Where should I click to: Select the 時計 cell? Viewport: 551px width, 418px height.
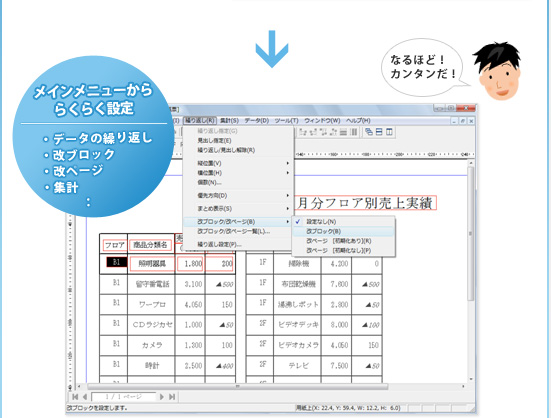[x=152, y=366]
